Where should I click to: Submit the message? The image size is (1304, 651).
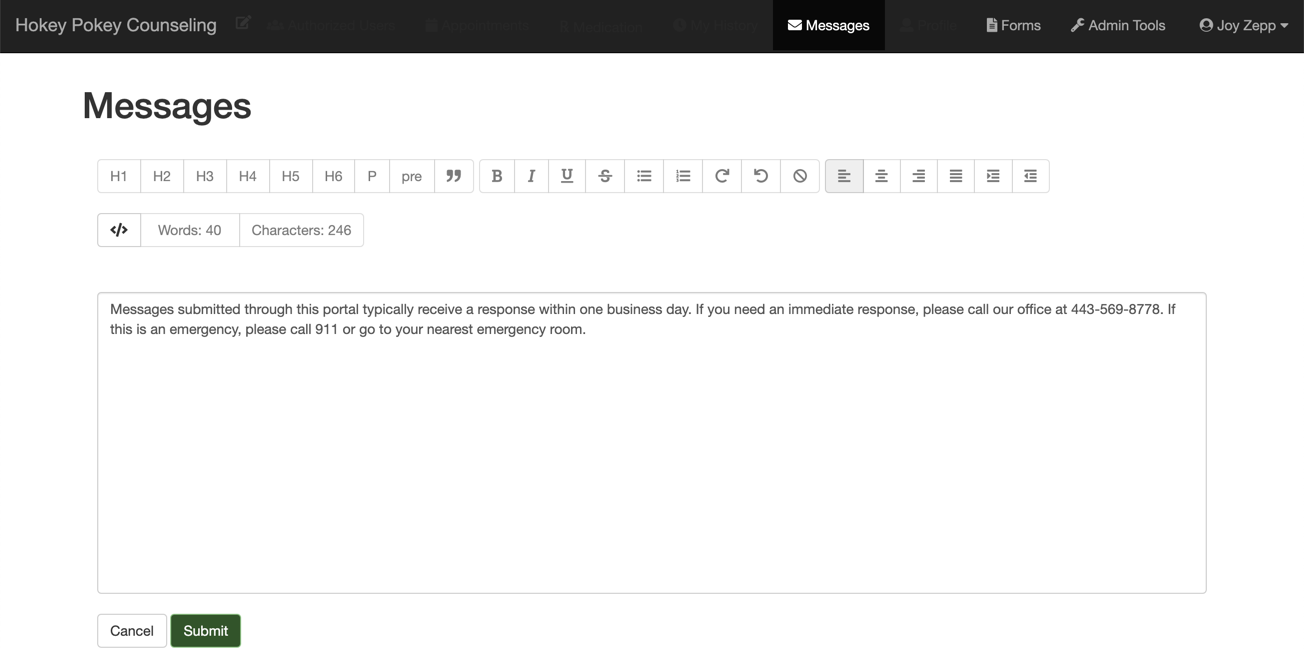pos(205,631)
